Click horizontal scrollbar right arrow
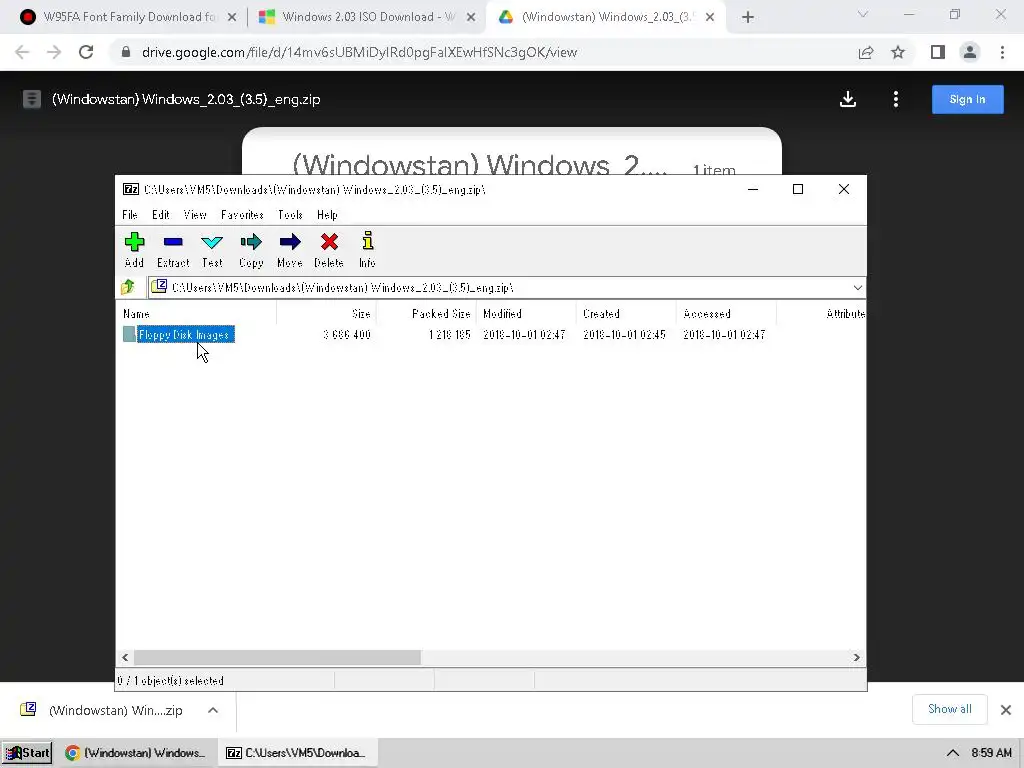 pos(856,658)
